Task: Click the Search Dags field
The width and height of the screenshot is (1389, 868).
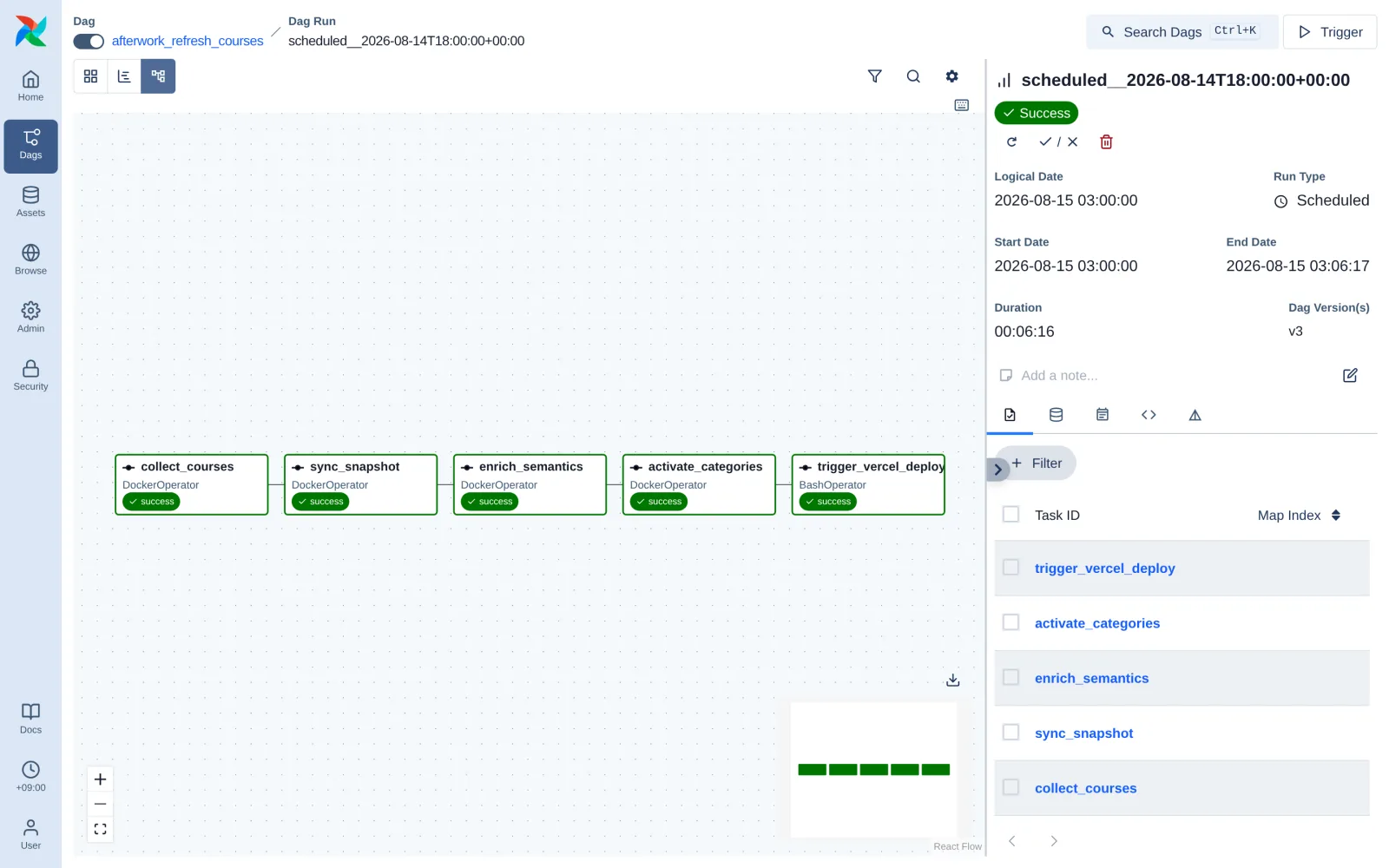Action: point(1182,32)
